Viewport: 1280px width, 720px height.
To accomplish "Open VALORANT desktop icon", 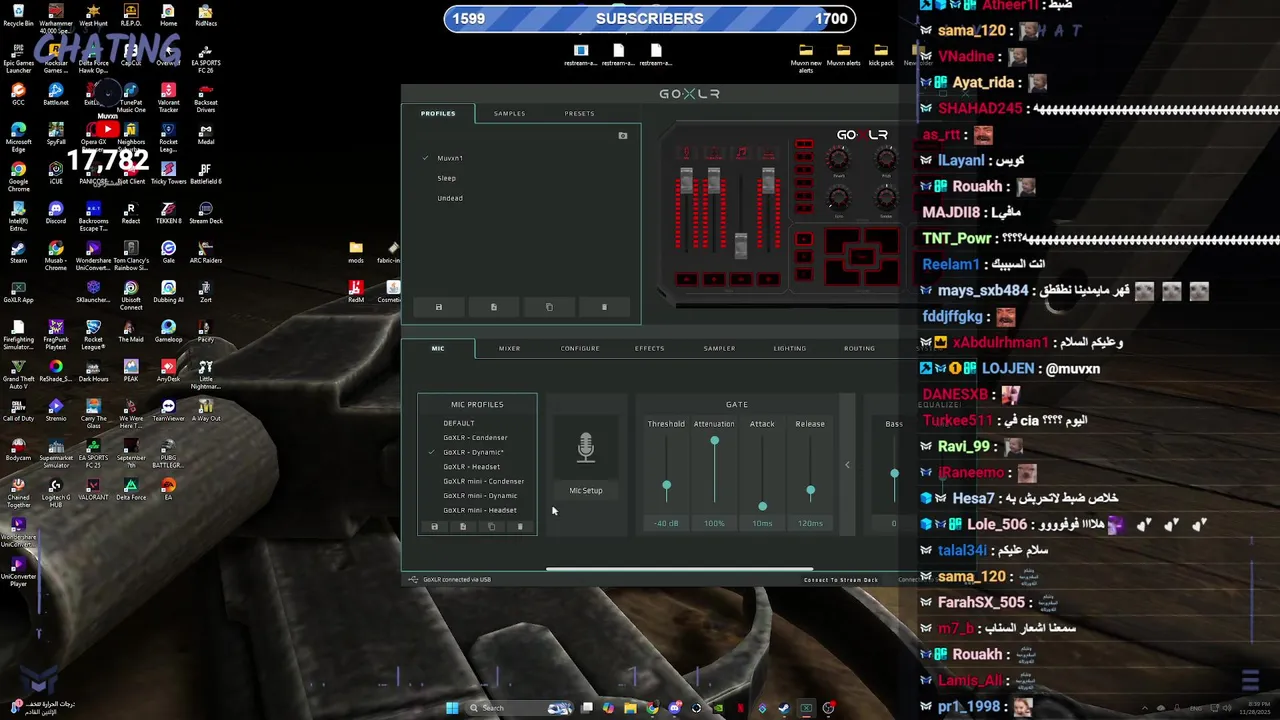I will [93, 489].
